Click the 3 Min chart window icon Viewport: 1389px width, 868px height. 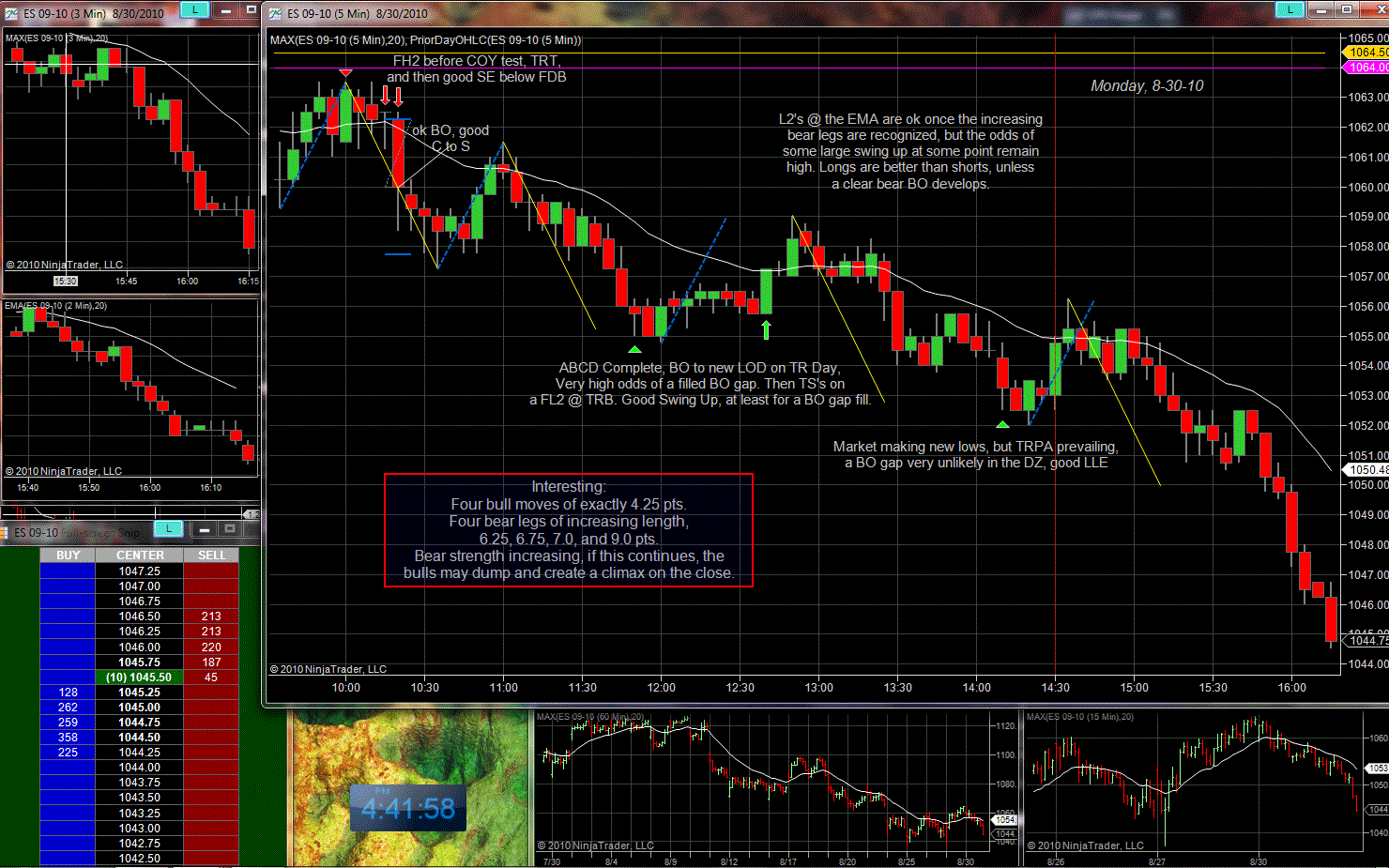11,13
